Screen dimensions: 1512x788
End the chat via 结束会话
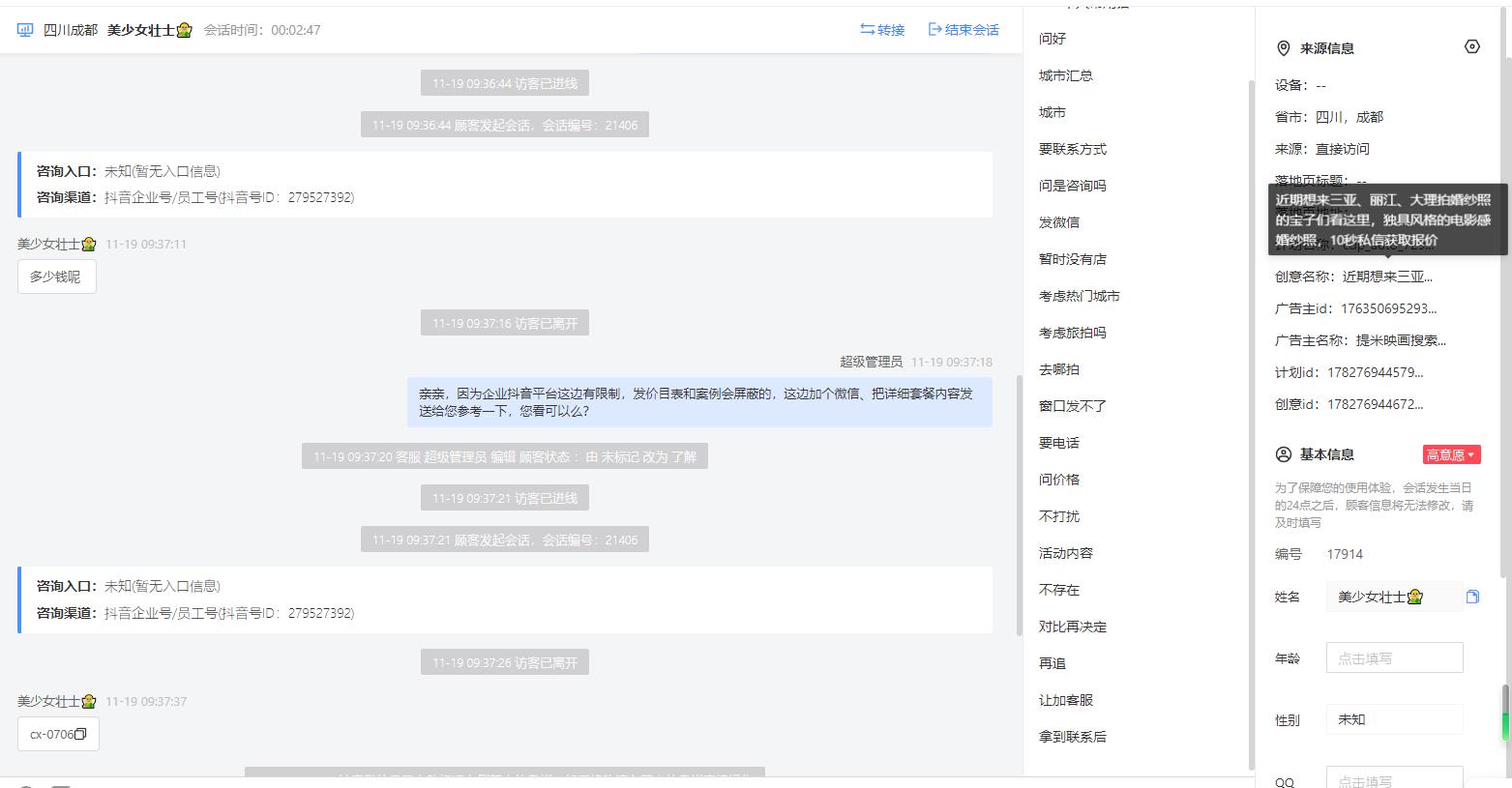pyautogui.click(x=964, y=30)
